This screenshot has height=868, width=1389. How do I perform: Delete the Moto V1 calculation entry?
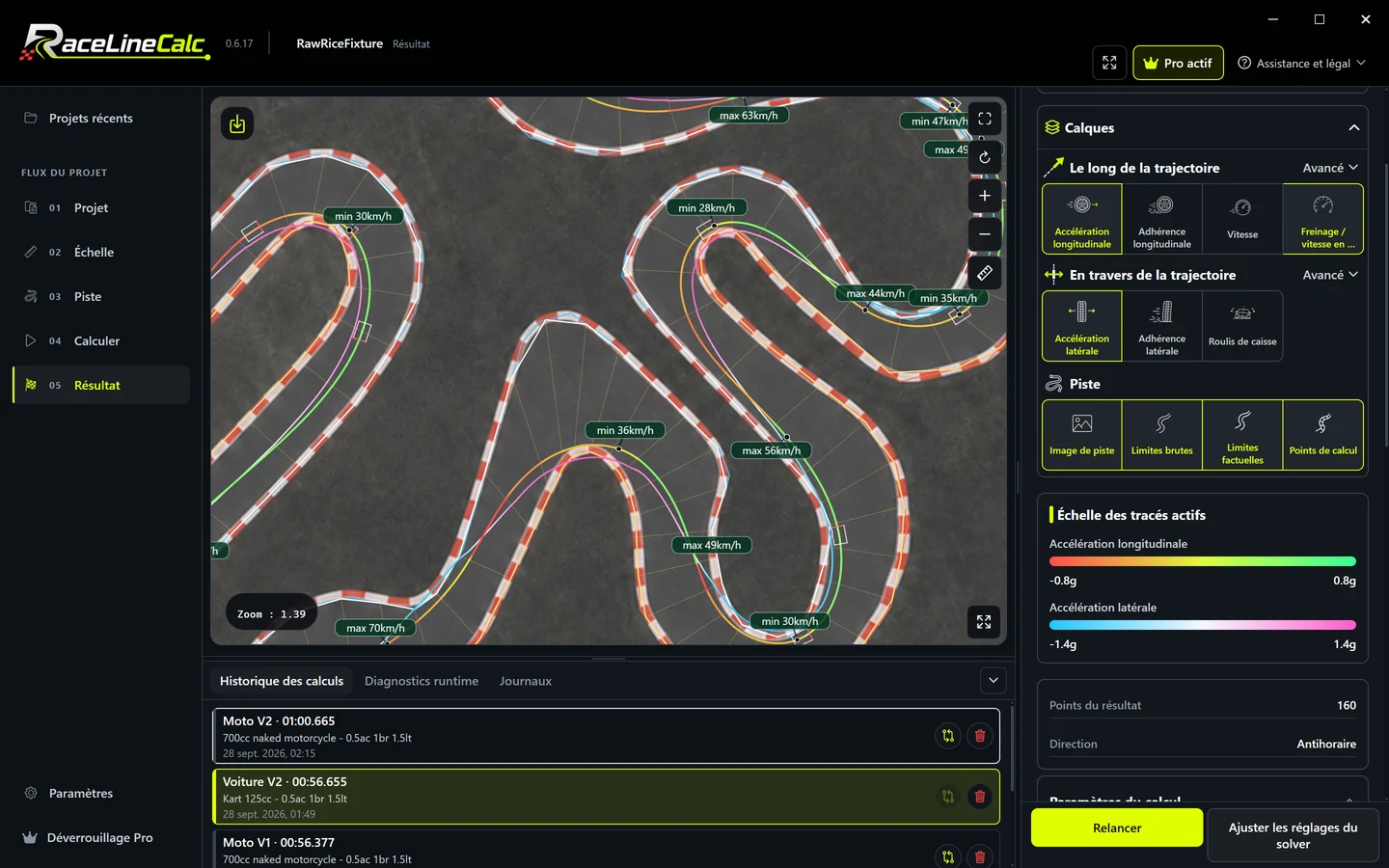coord(980,856)
